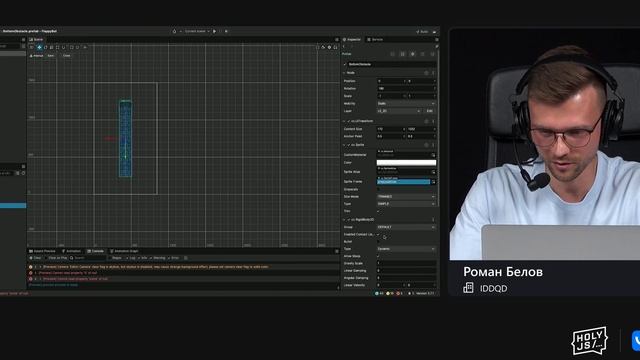Toggle the Allow Sleep checkbox
The height and width of the screenshot is (360, 640).
tap(378, 256)
